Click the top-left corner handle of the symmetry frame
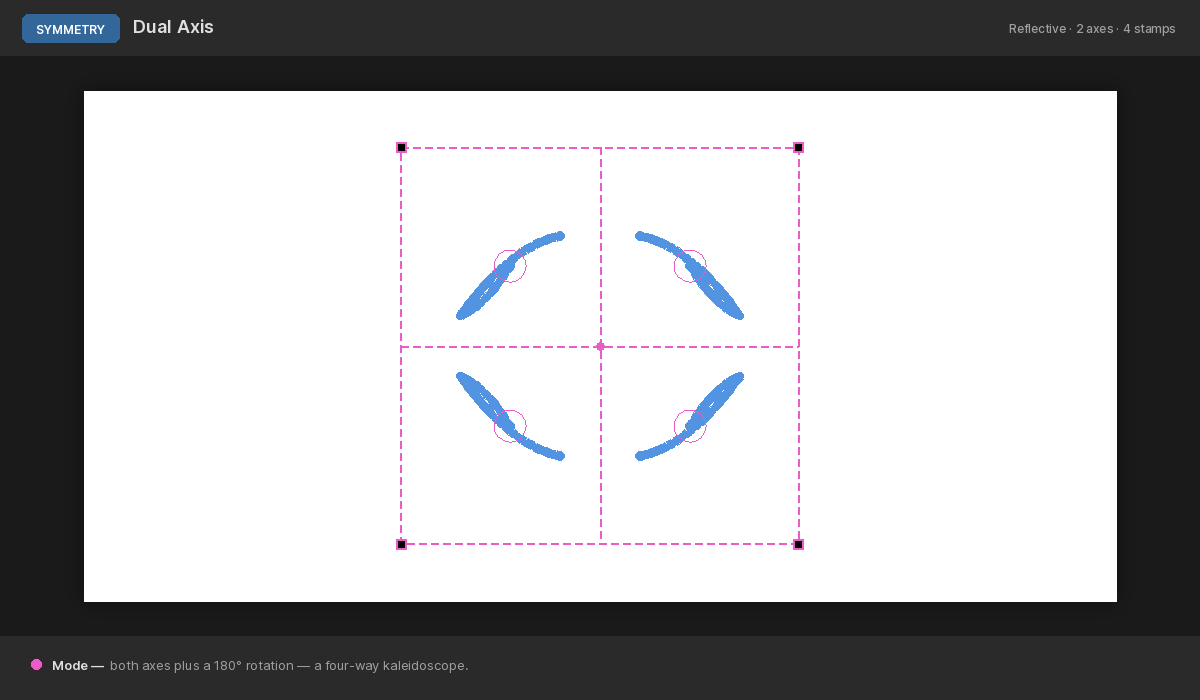 coord(401,147)
